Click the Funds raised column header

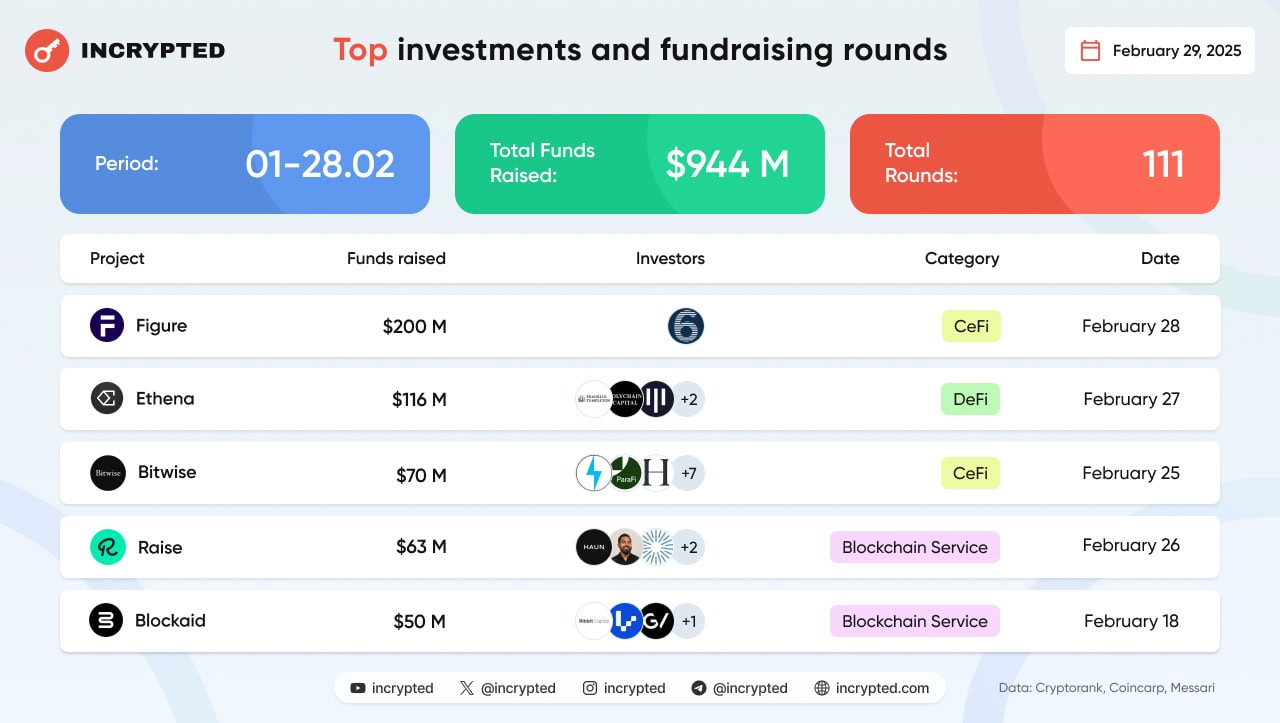(x=396, y=258)
